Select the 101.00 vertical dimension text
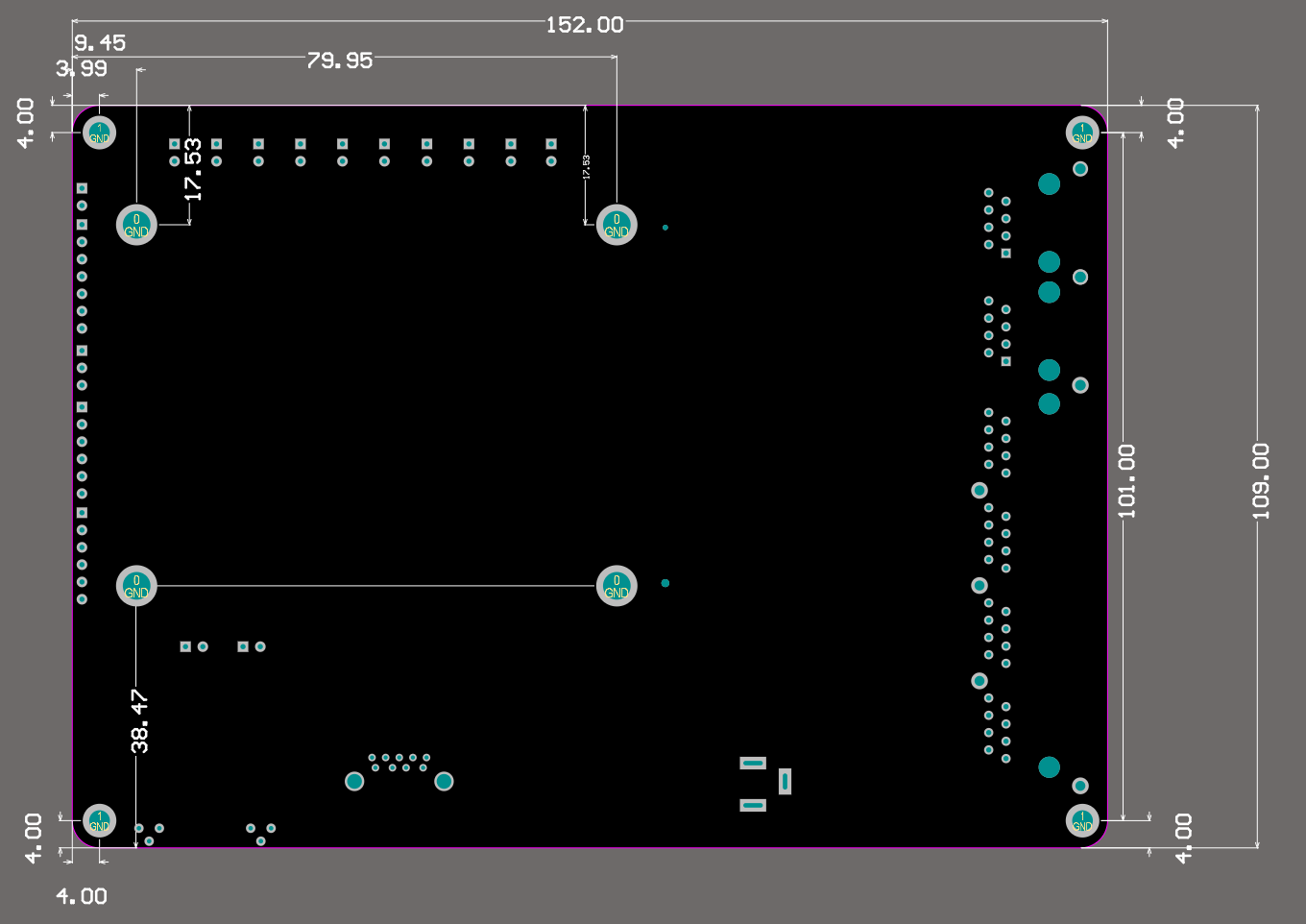The height and width of the screenshot is (924, 1306). pyautogui.click(x=1126, y=481)
